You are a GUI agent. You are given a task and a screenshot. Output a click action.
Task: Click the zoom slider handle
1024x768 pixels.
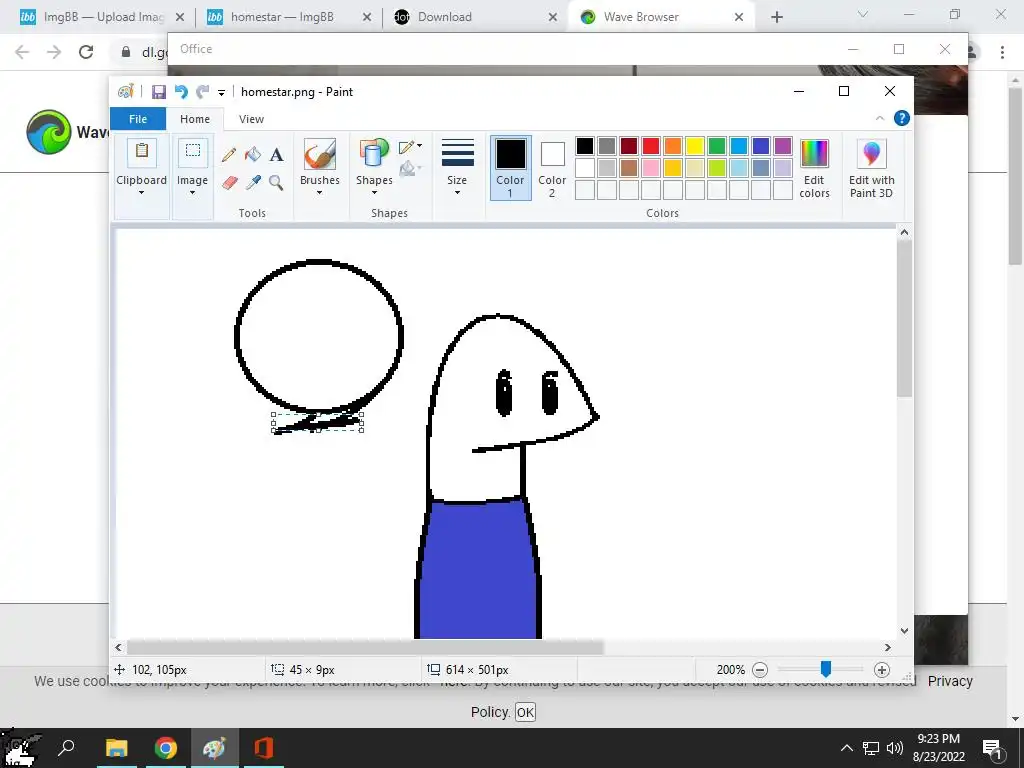pos(826,669)
